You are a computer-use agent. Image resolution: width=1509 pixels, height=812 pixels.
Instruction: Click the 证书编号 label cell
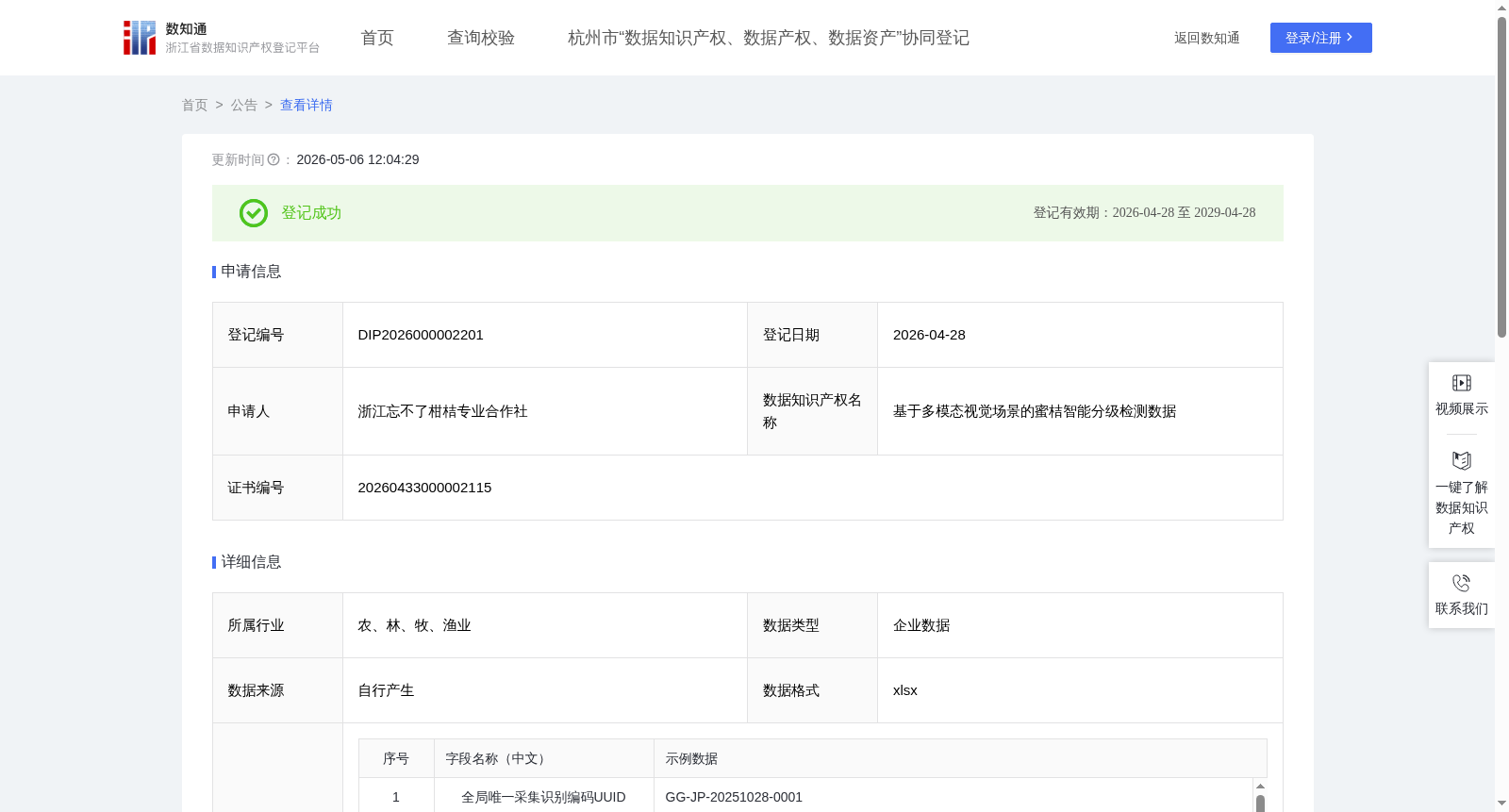[277, 488]
